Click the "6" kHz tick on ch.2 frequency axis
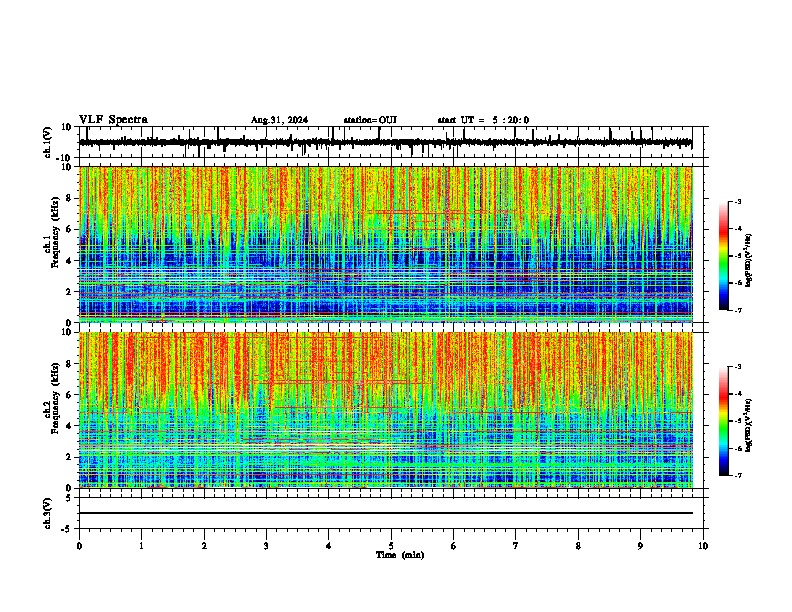Image resolution: width=792 pixels, height=612 pixels. (70, 395)
